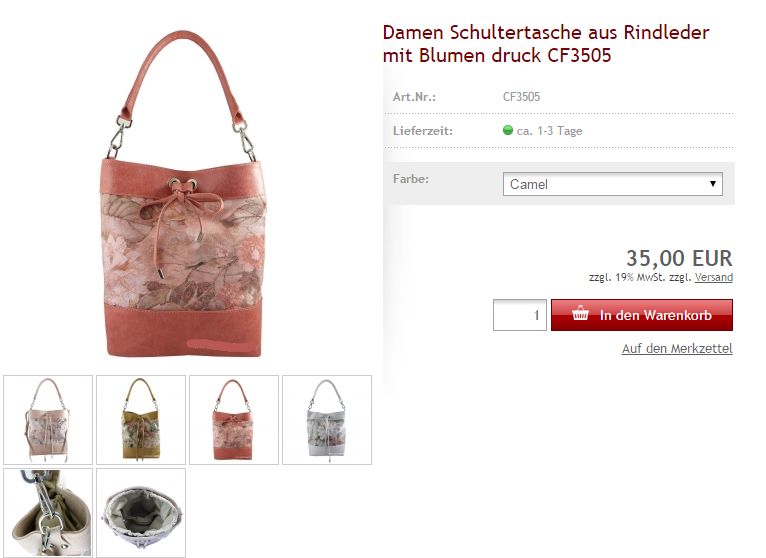Click Auf den Merkzettel link
Screen dimensions: 766x558
coord(677,348)
